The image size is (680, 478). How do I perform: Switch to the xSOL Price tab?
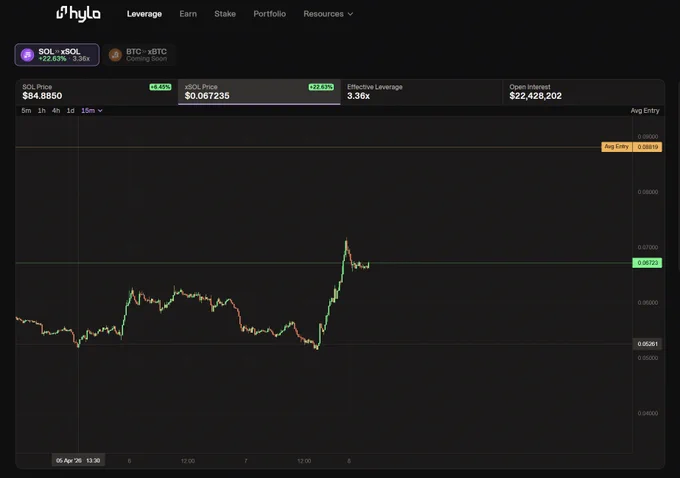[259, 92]
